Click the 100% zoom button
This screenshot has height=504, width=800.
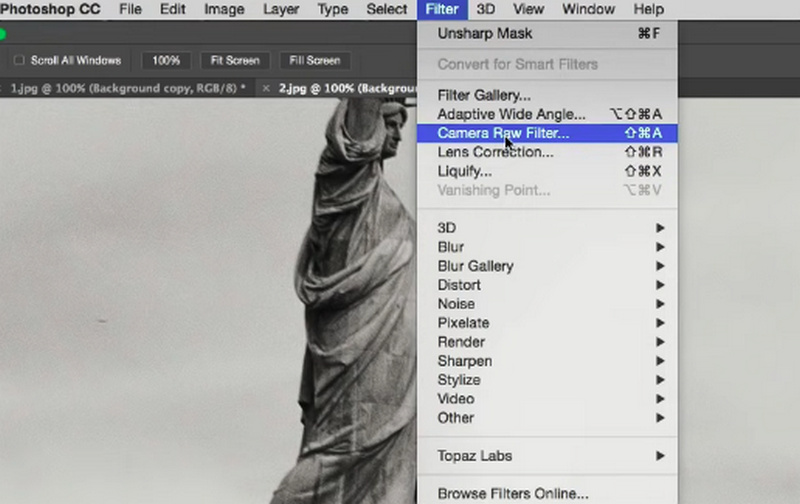pos(166,61)
